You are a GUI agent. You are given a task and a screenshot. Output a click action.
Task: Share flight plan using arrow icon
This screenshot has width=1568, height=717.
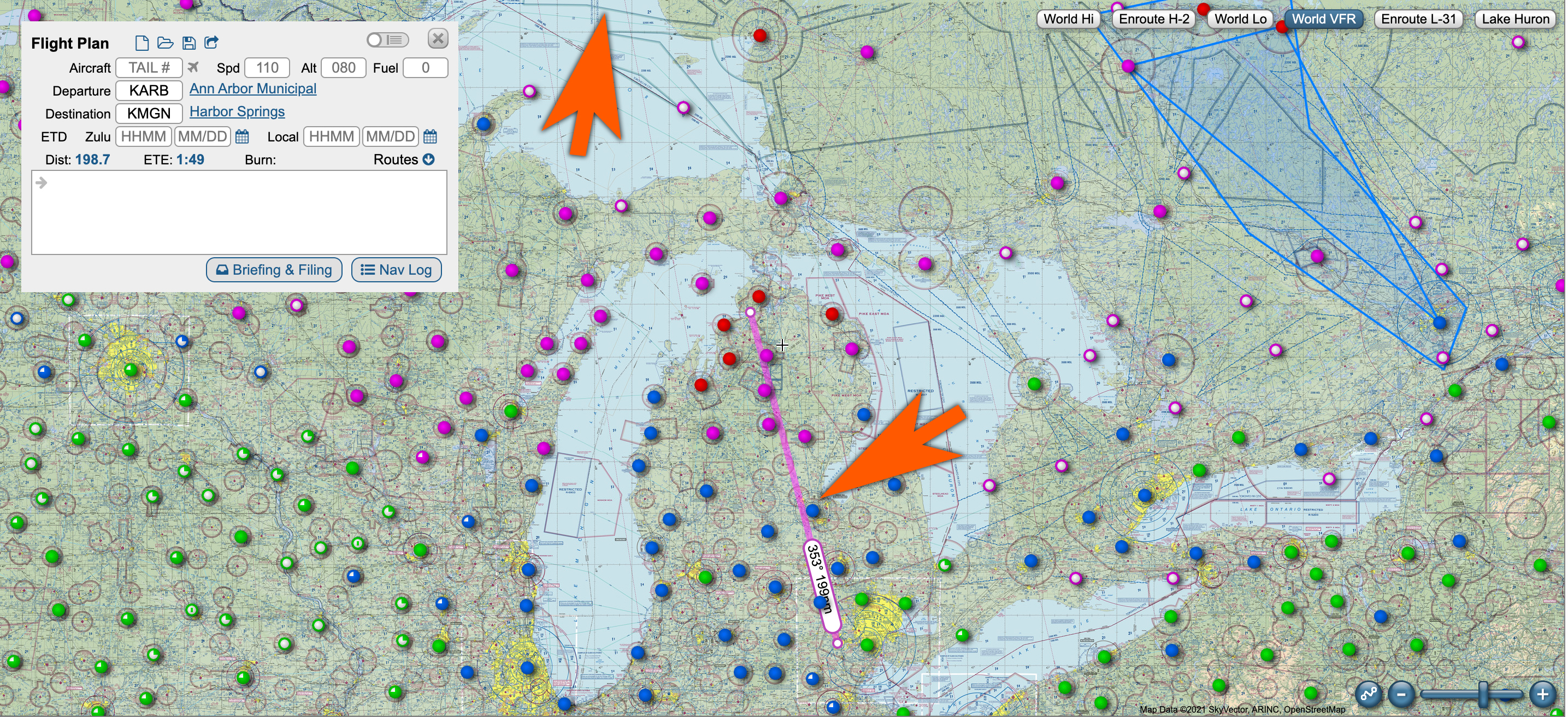(x=211, y=43)
